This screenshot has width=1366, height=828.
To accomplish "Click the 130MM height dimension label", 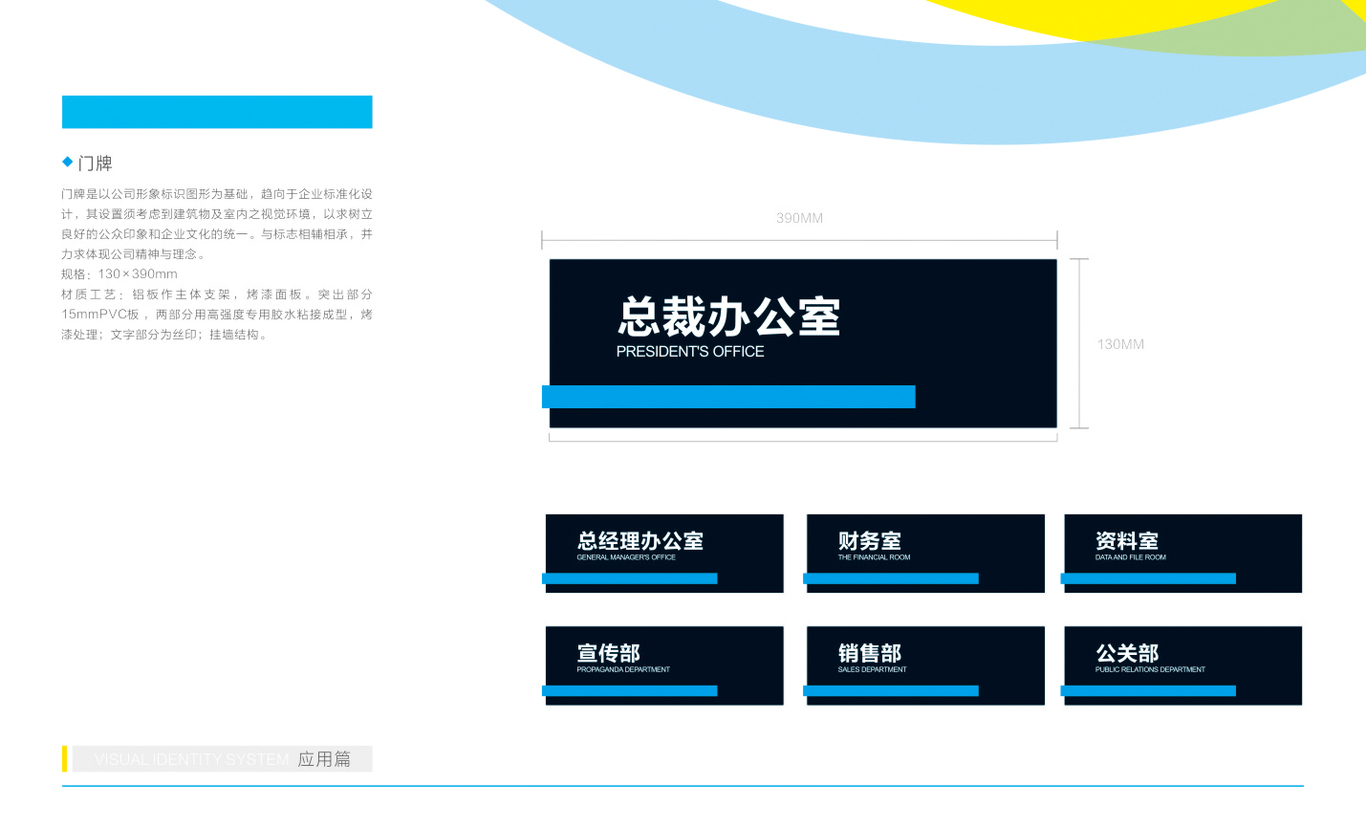I will (1120, 344).
